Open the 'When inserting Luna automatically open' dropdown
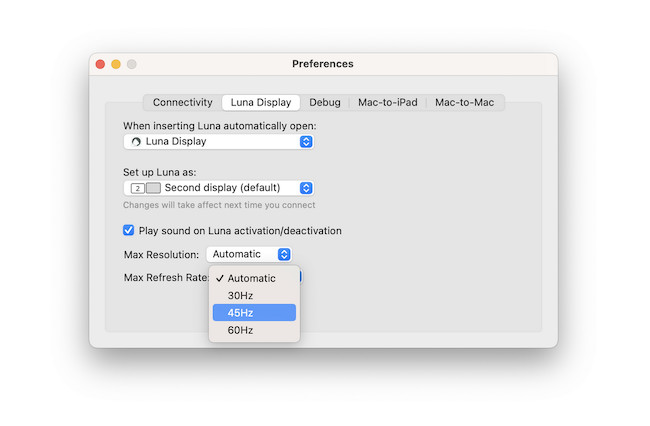 pos(218,142)
